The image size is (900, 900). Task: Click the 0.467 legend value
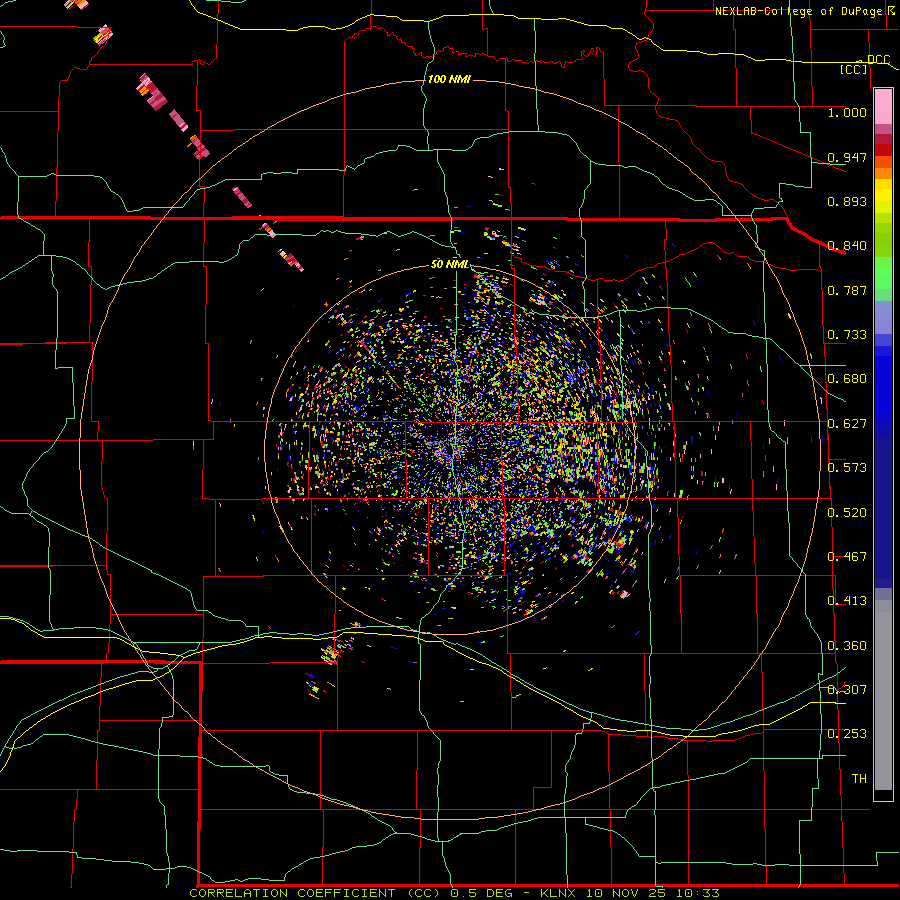point(847,557)
